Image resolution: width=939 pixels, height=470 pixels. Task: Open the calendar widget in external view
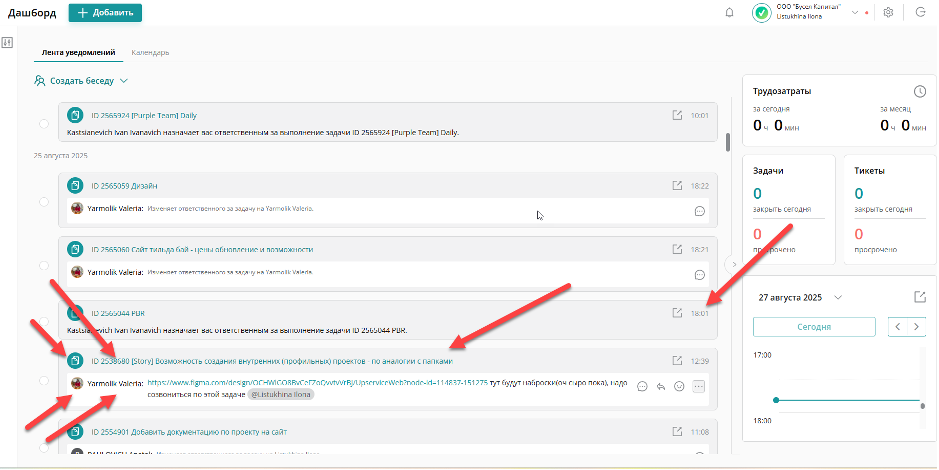tap(920, 297)
